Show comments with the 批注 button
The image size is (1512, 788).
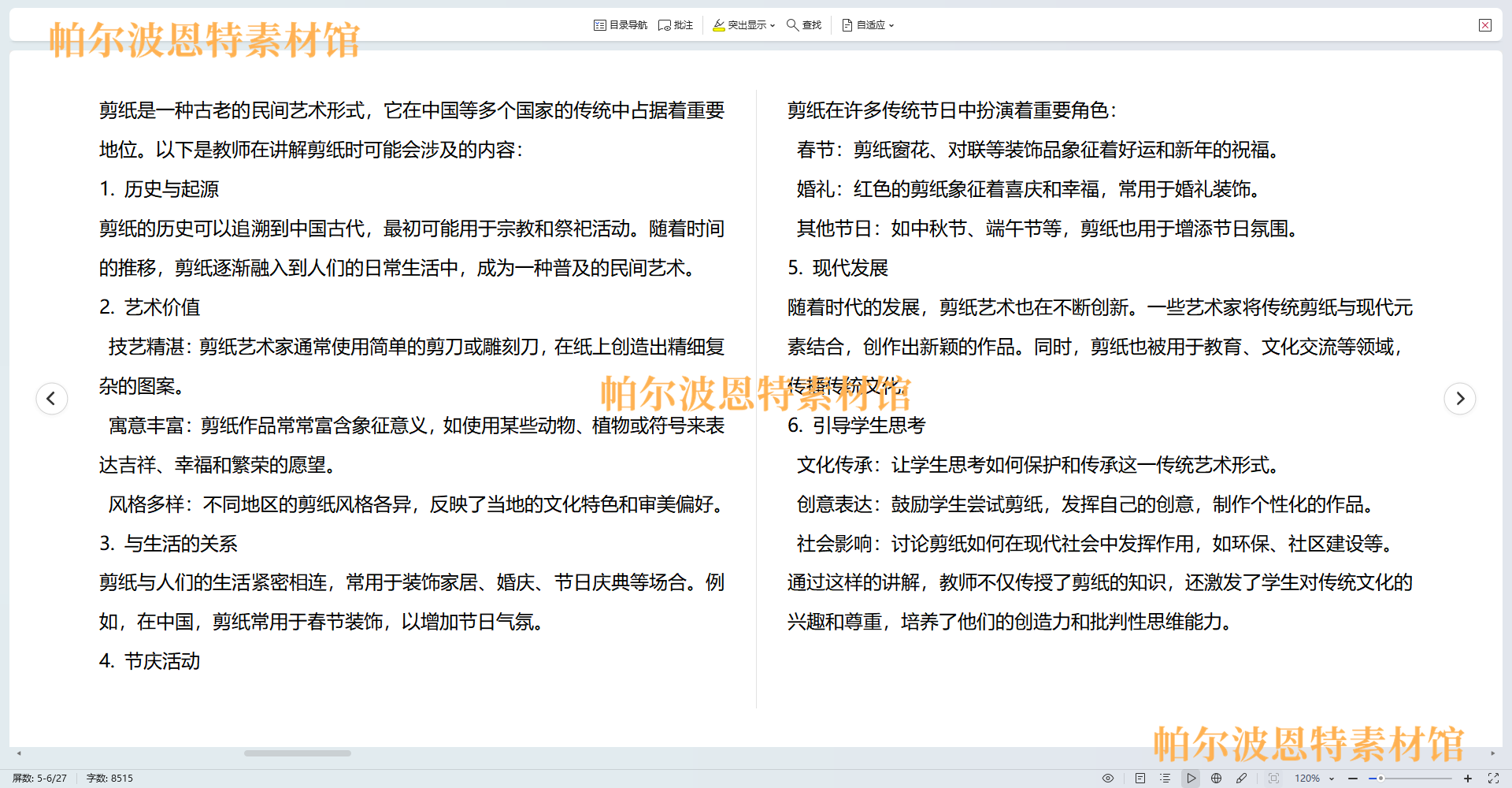[676, 25]
